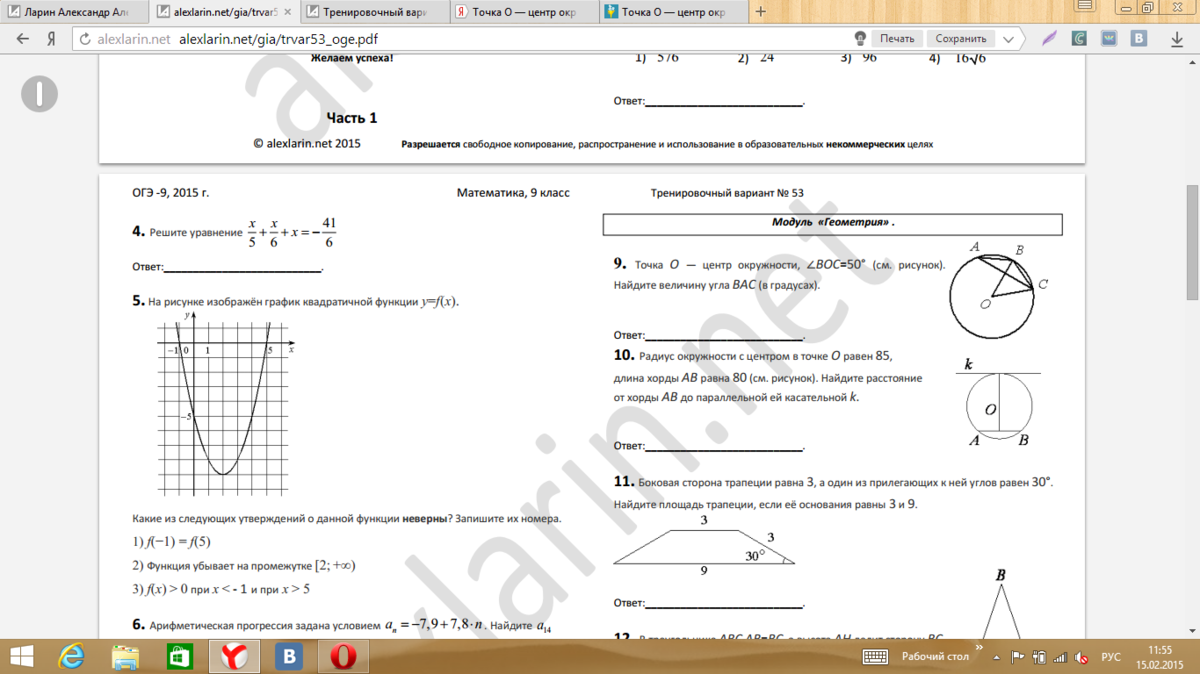1200x674 pixels.
Task: Click the 'Математика, 9 класс' header text
Action: pyautogui.click(x=513, y=193)
